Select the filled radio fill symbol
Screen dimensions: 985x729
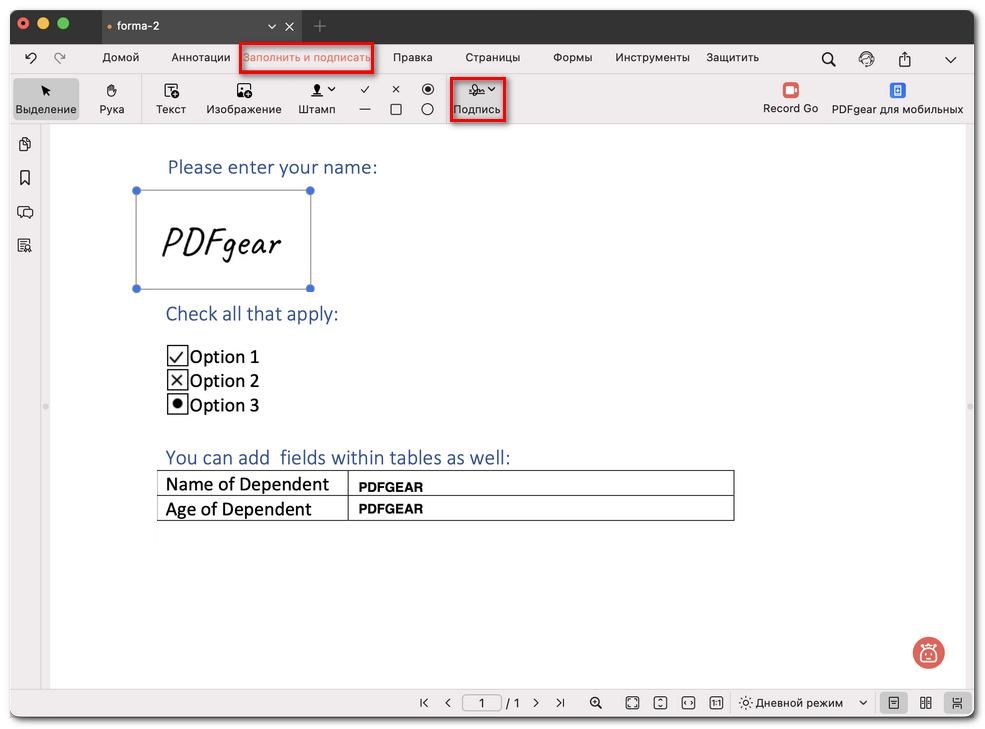(x=428, y=88)
